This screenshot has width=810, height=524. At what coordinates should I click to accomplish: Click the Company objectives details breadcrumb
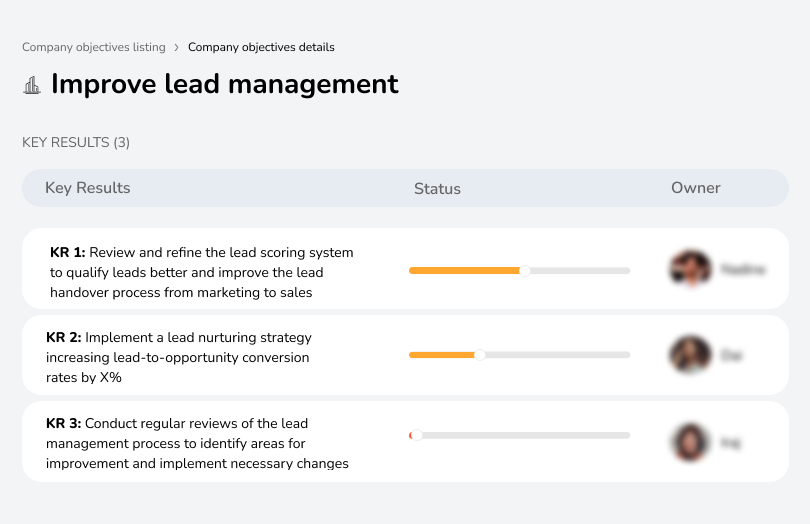pos(261,47)
